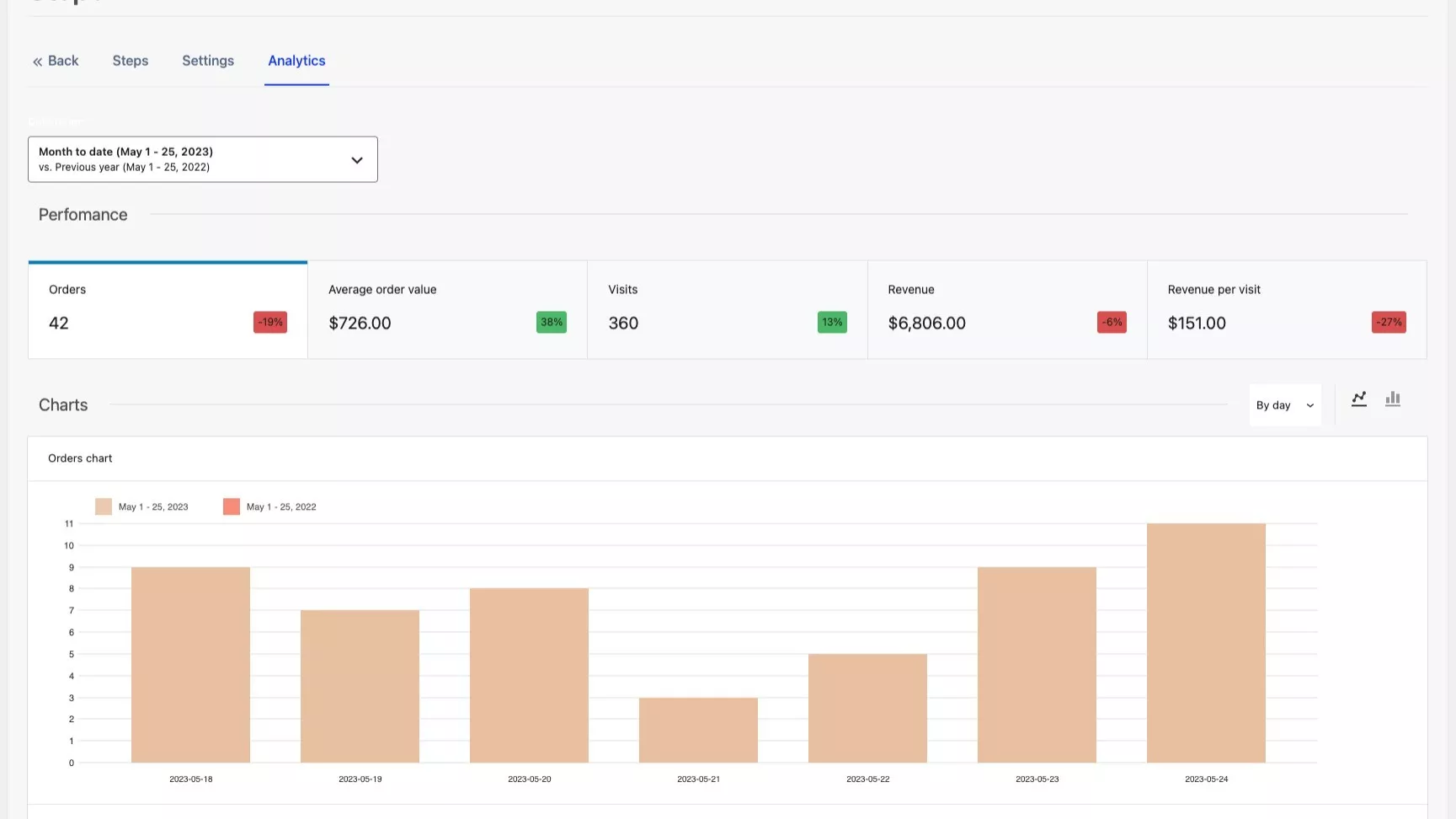Click the bar for 2023-05-22
1456x819 pixels.
point(867,708)
